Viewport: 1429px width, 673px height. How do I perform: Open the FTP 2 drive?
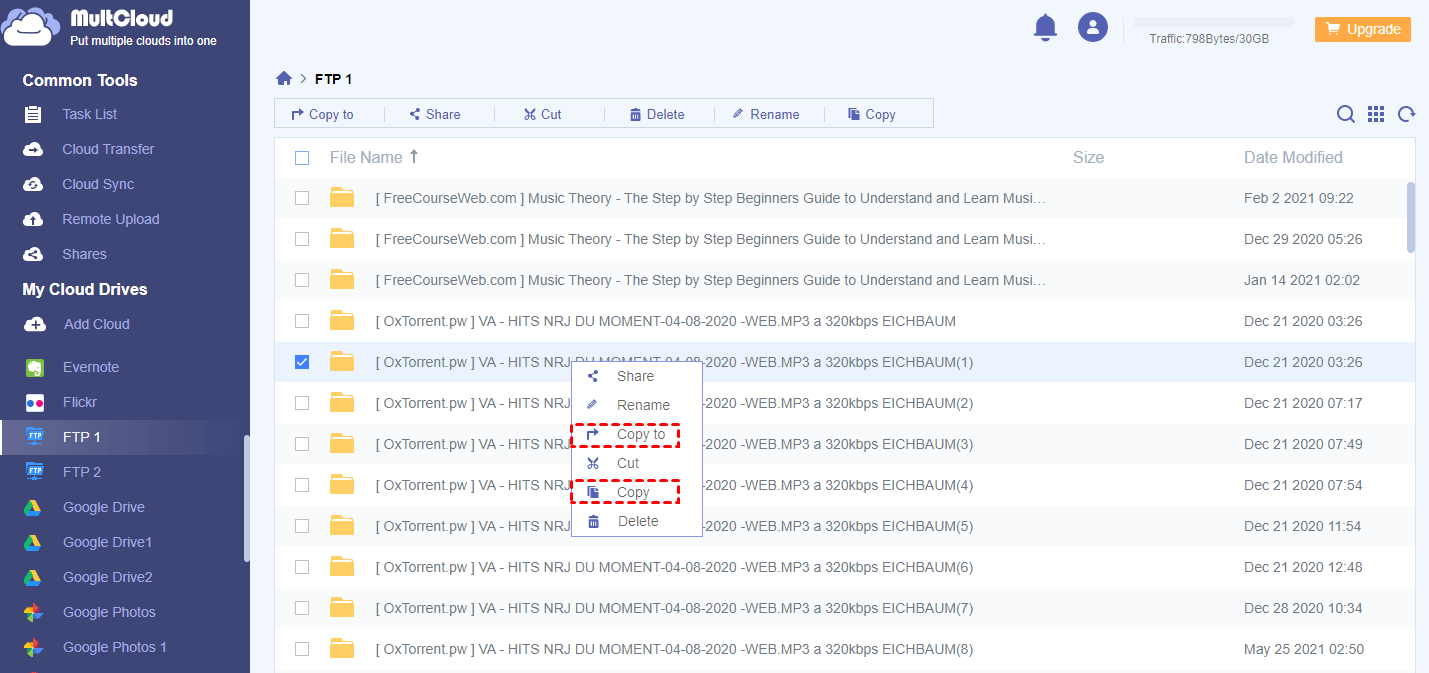click(x=83, y=471)
